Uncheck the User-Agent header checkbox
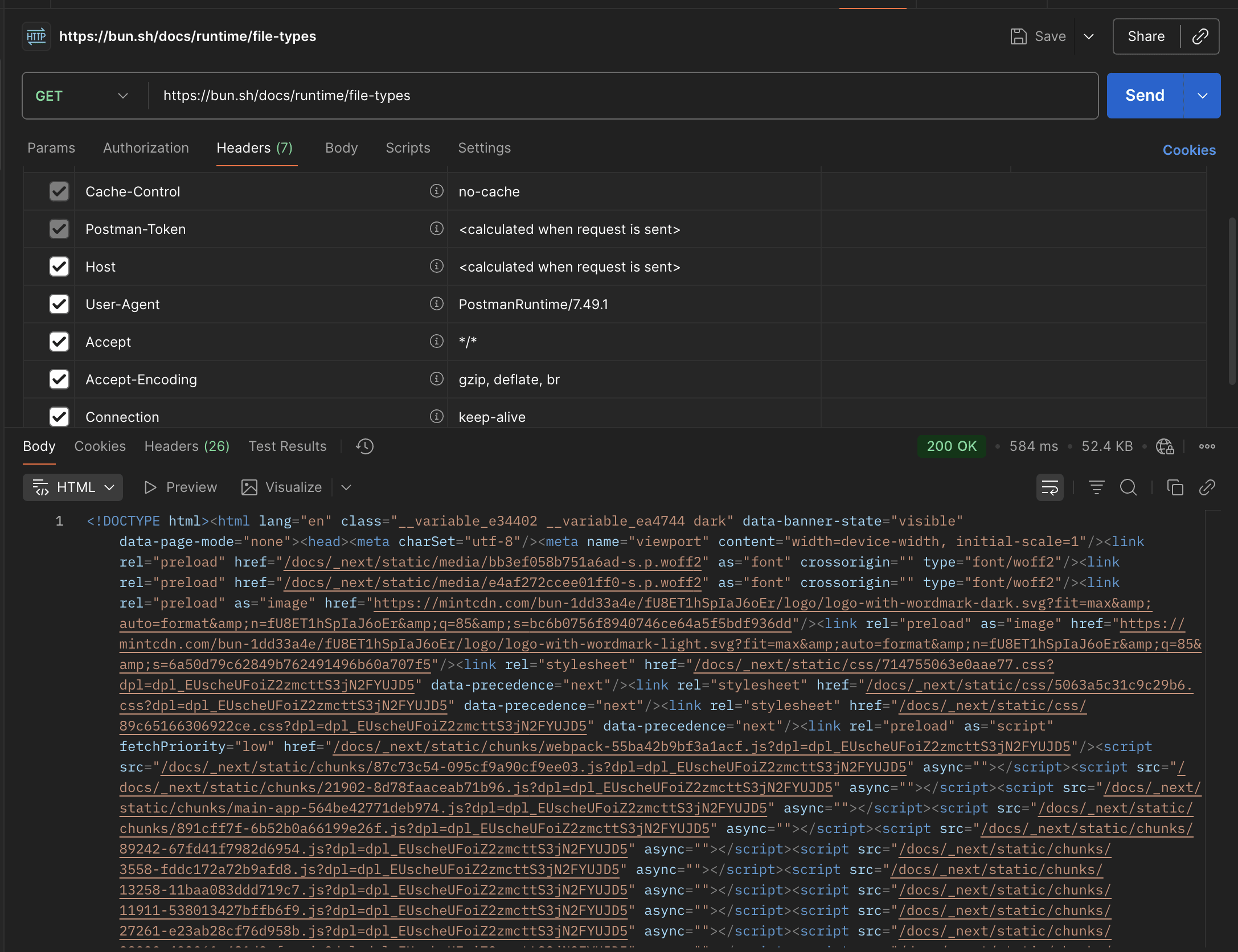Image resolution: width=1238 pixels, height=952 pixels. pyautogui.click(x=59, y=304)
